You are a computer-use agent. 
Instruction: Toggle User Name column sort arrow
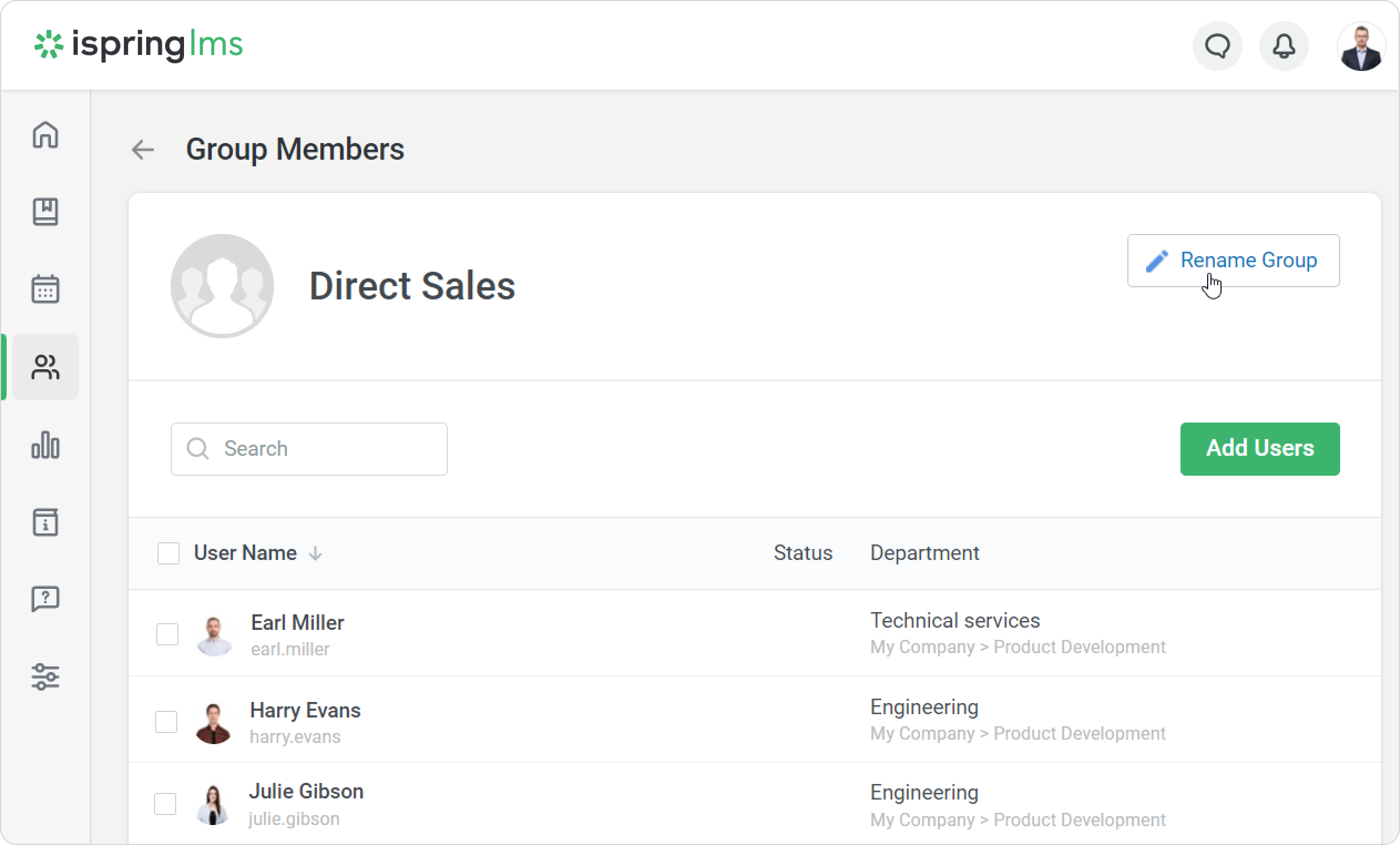pyautogui.click(x=315, y=553)
